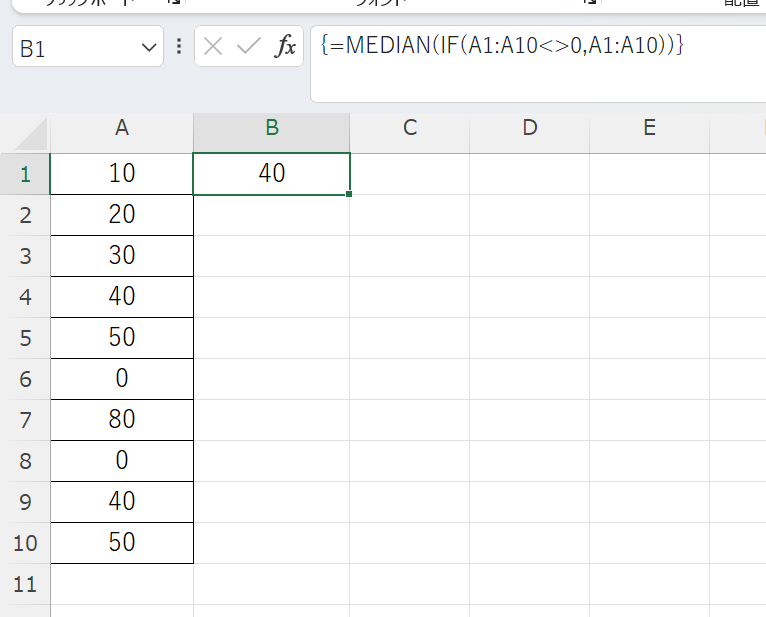
Task: Select the row 11 header
Action: tap(25, 584)
